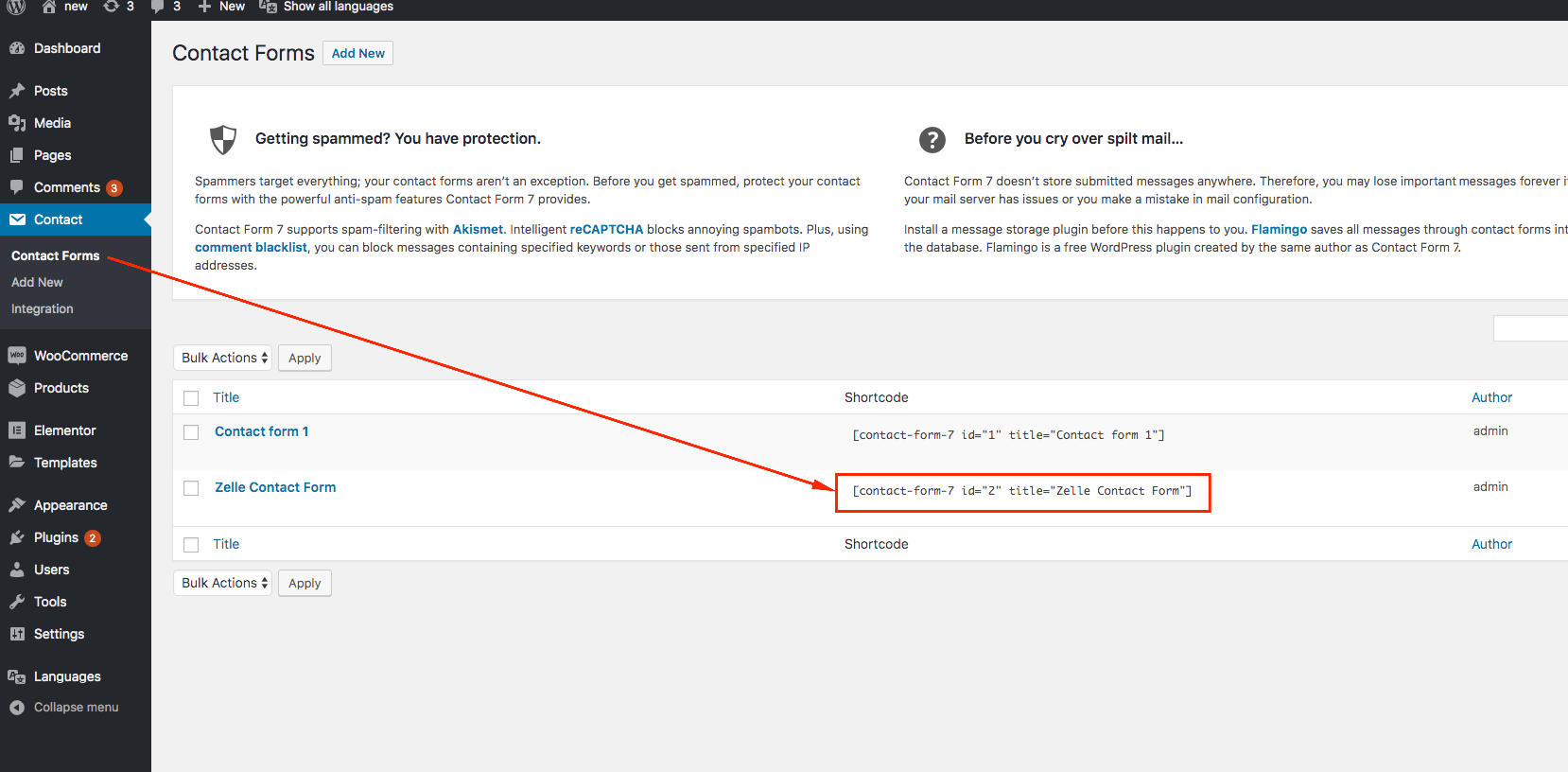
Task: Open the Integration submenu item
Action: click(43, 308)
